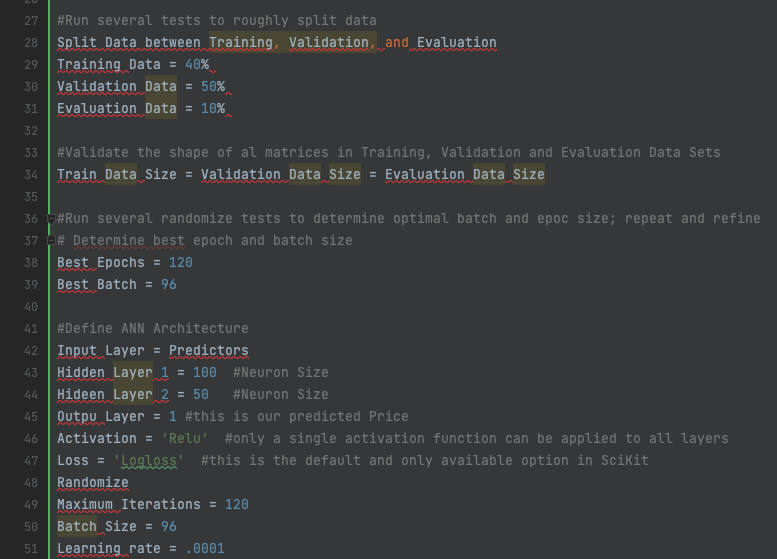Click line number 51 in the gutter
Image resolution: width=777 pixels, height=559 pixels.
(x=29, y=548)
